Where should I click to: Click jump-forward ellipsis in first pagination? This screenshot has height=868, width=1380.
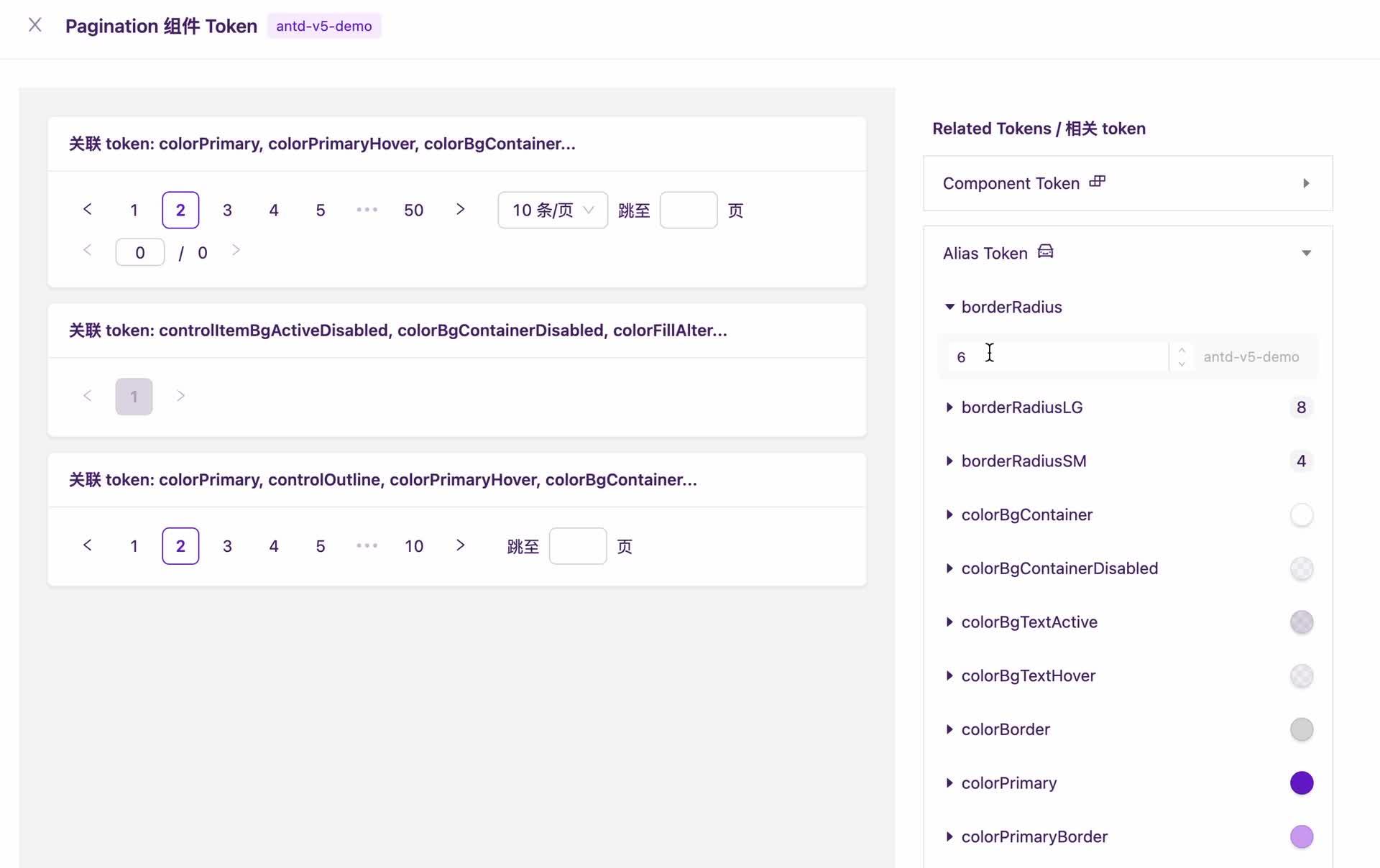(x=367, y=210)
